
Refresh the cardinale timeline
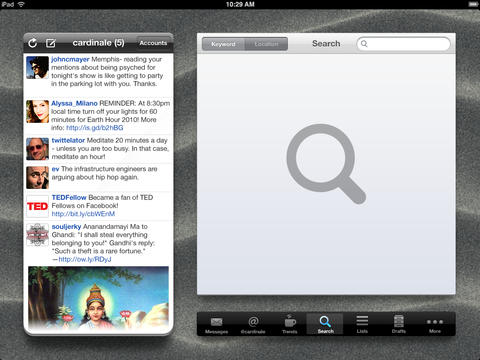32,43
